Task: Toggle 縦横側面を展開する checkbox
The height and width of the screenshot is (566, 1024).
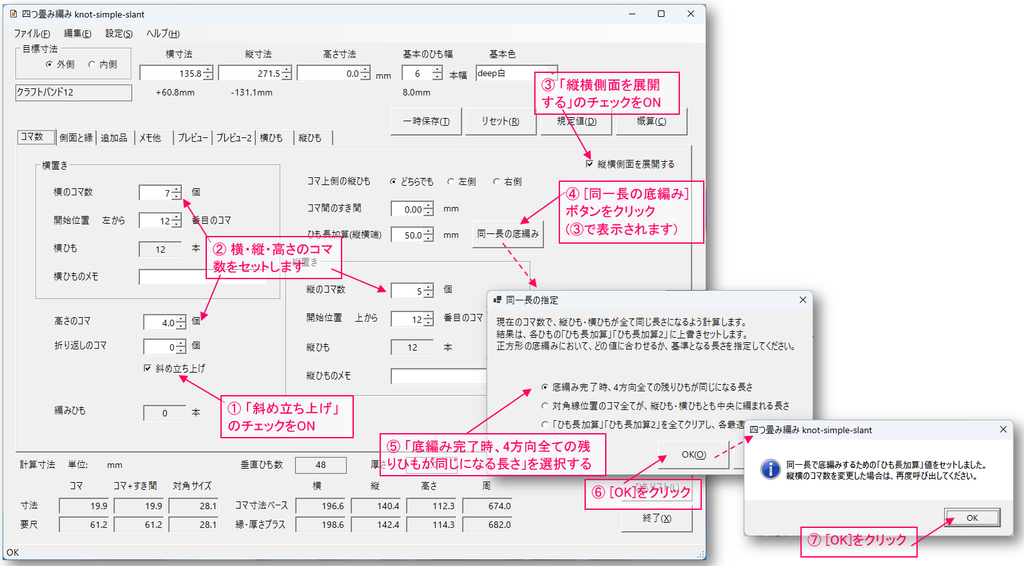Action: tap(589, 164)
